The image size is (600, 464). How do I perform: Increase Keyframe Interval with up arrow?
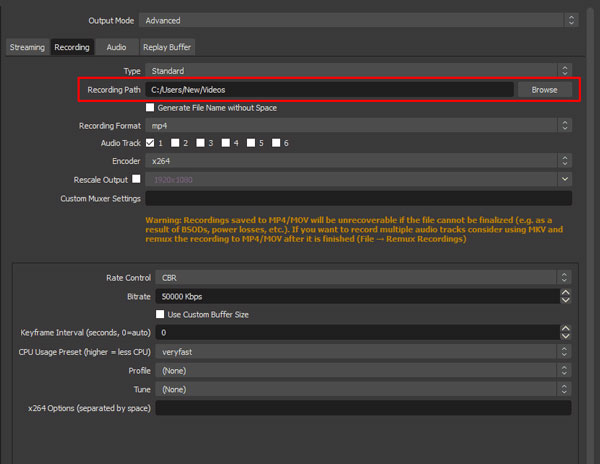(565, 329)
